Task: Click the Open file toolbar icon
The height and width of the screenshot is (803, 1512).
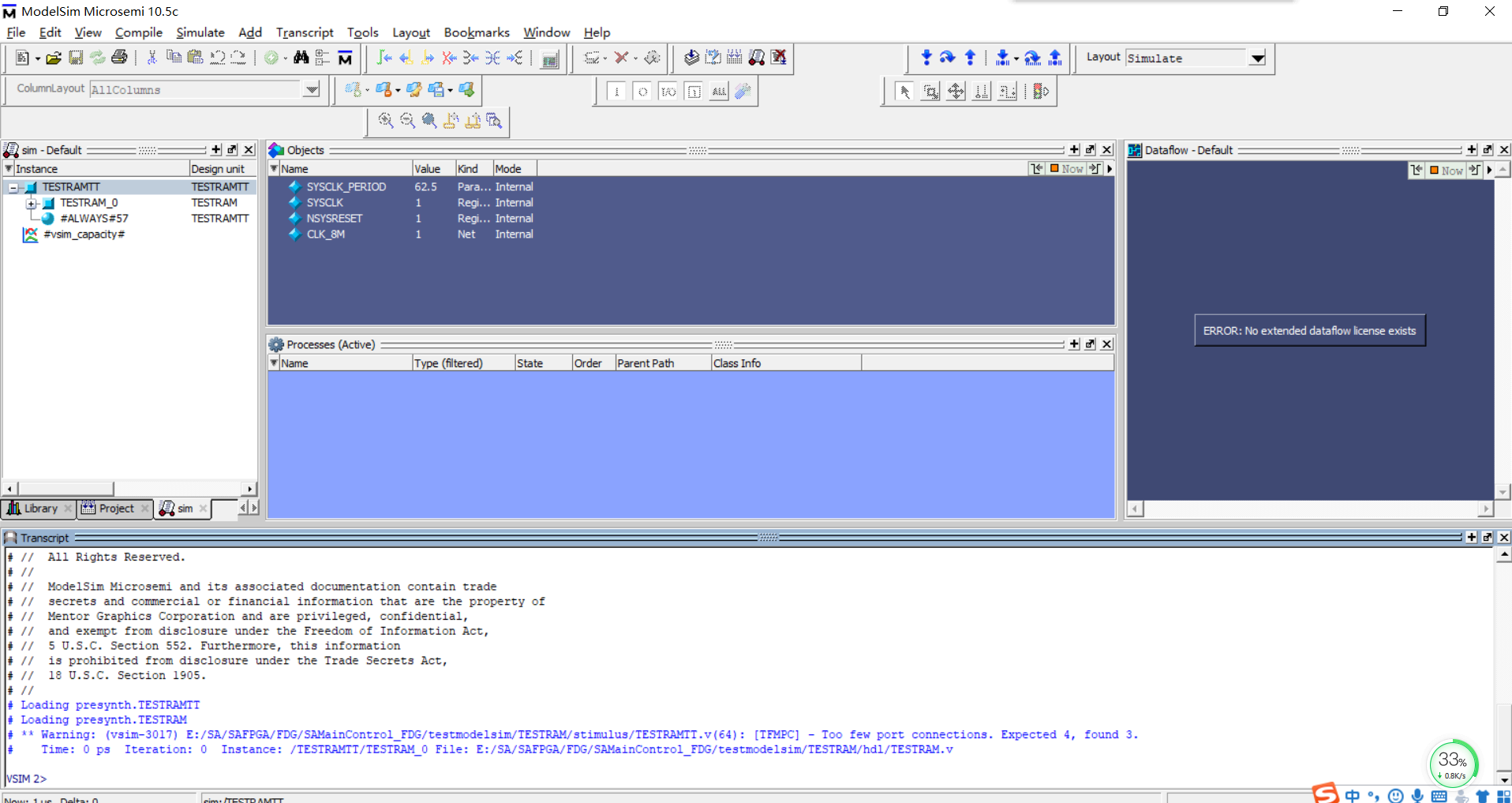Action: [52, 58]
